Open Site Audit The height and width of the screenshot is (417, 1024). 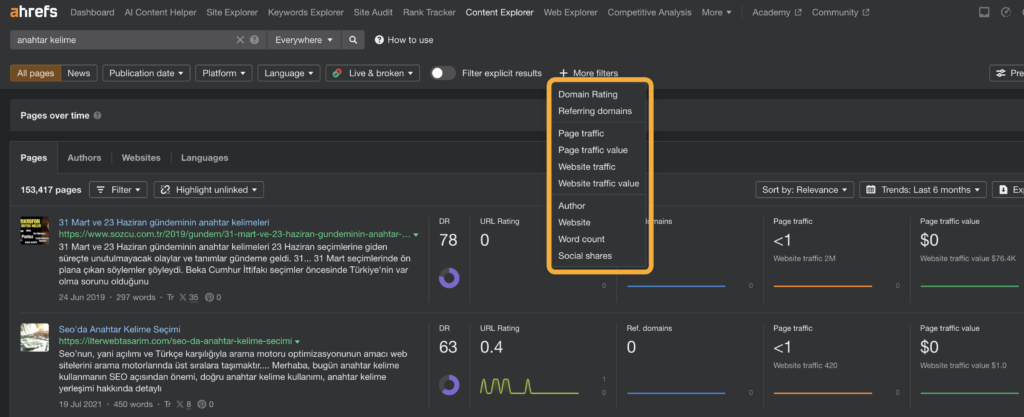pos(373,12)
